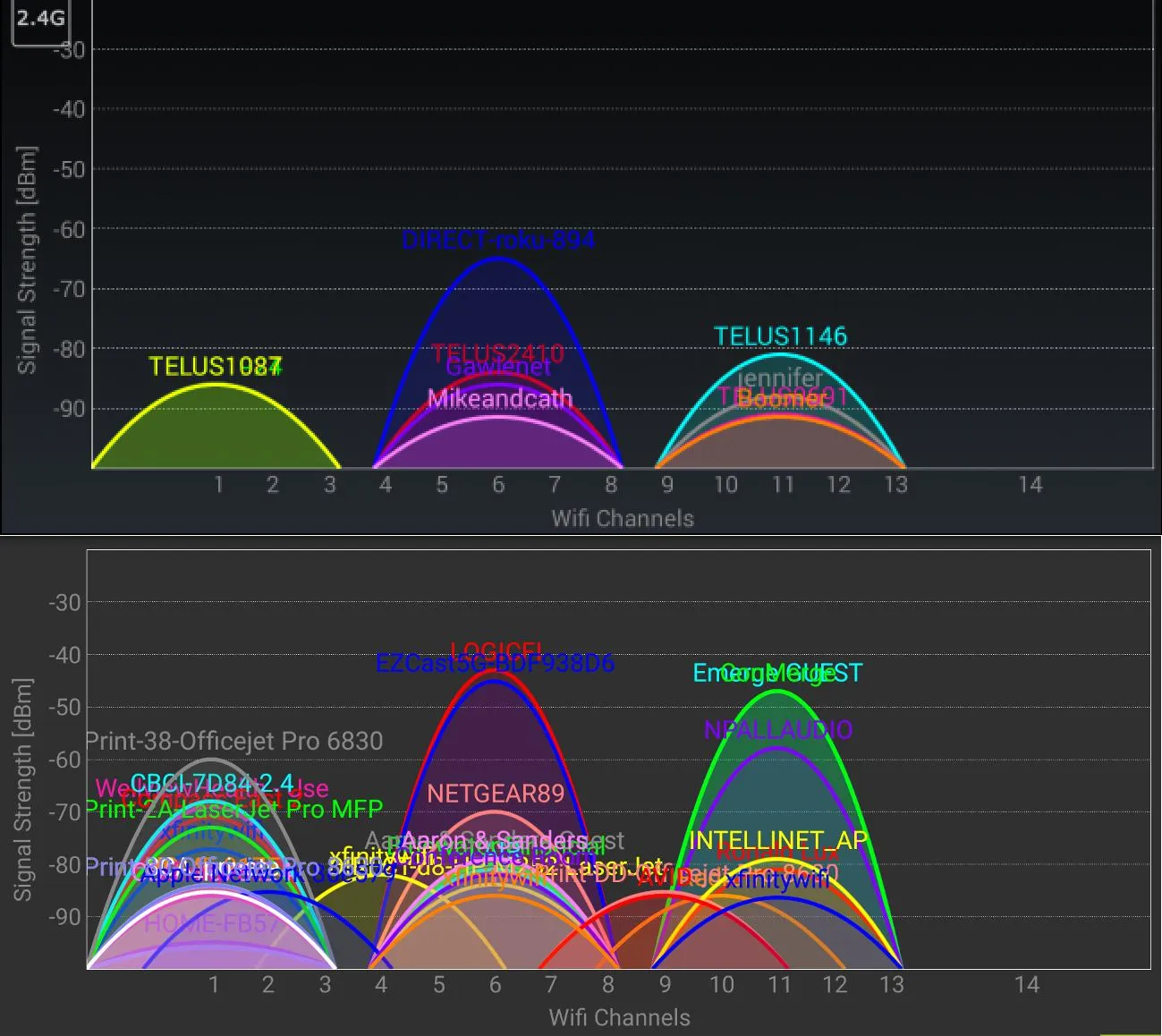1162x1036 pixels.
Task: Select the LOGICEL network label
Action: tap(496, 650)
